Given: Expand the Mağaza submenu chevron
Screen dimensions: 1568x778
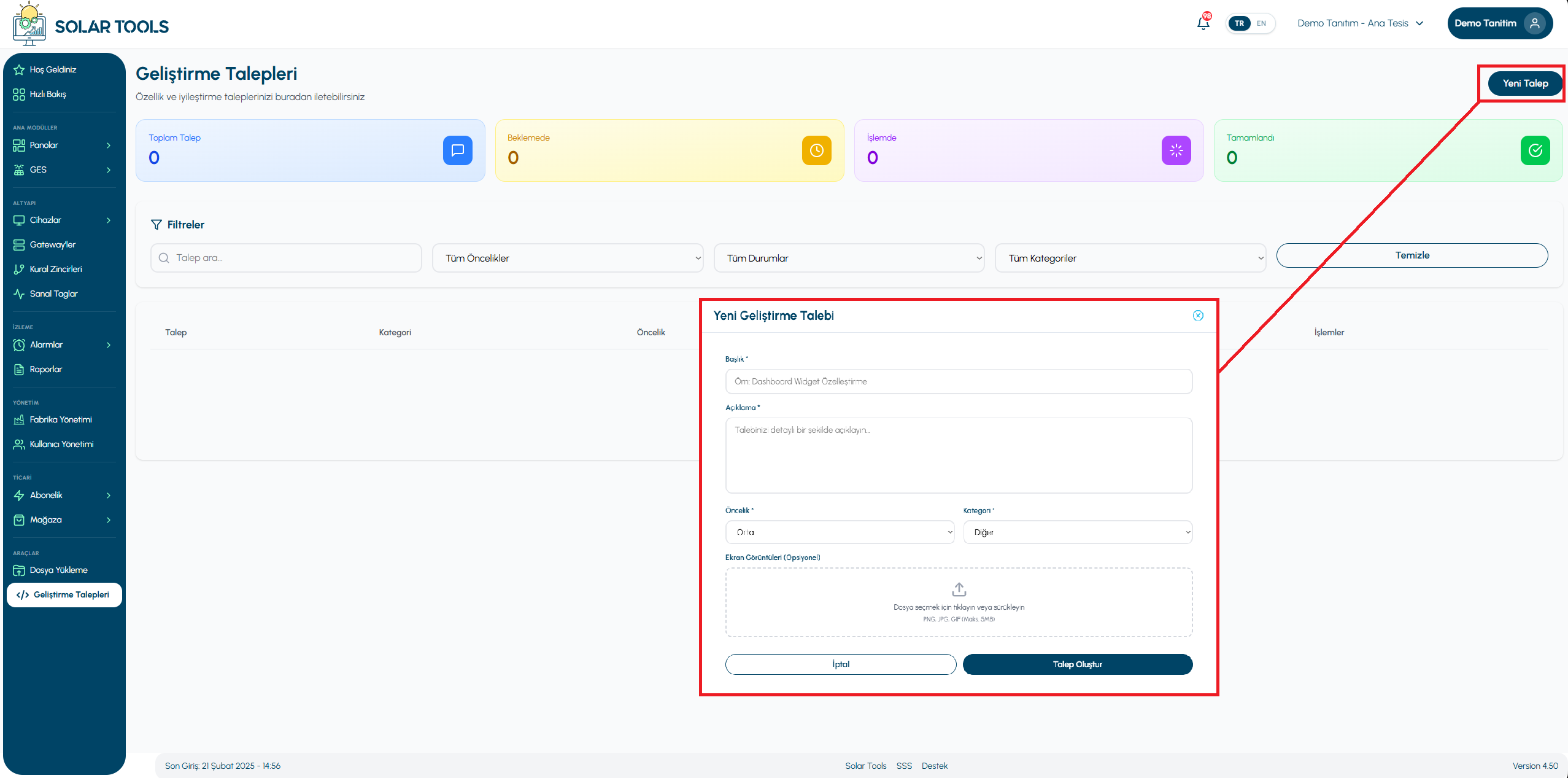Looking at the screenshot, I should [x=109, y=520].
